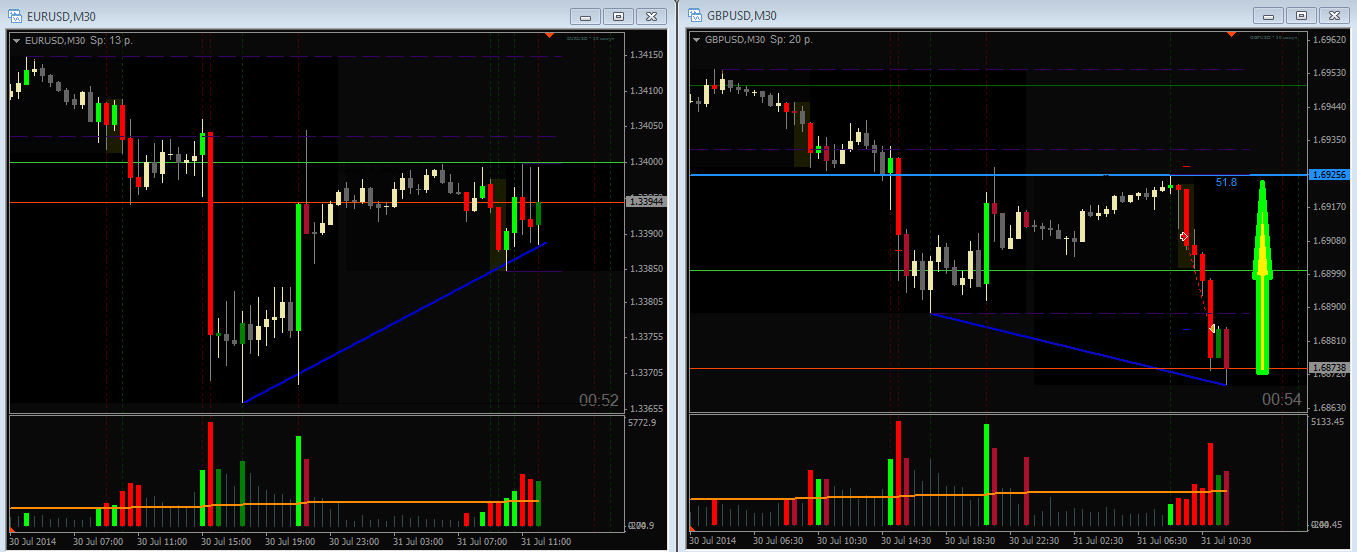This screenshot has width=1357, height=552.
Task: Click price scale value 1.33655
Action: pos(644,409)
